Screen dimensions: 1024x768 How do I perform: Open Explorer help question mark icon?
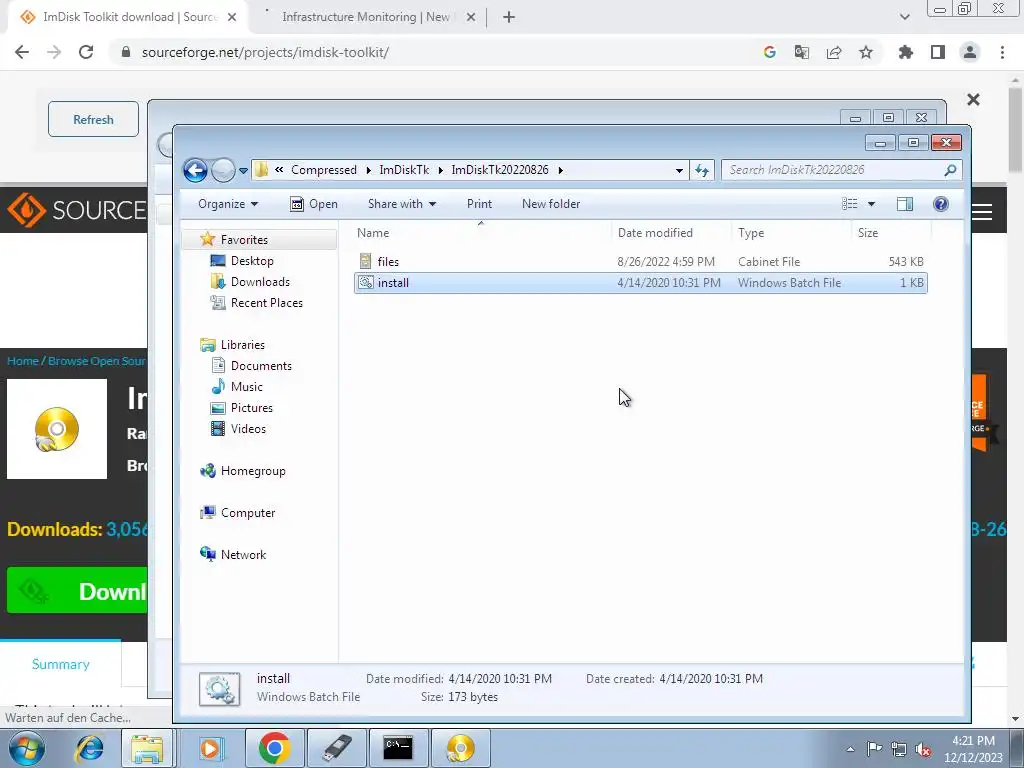tap(940, 204)
